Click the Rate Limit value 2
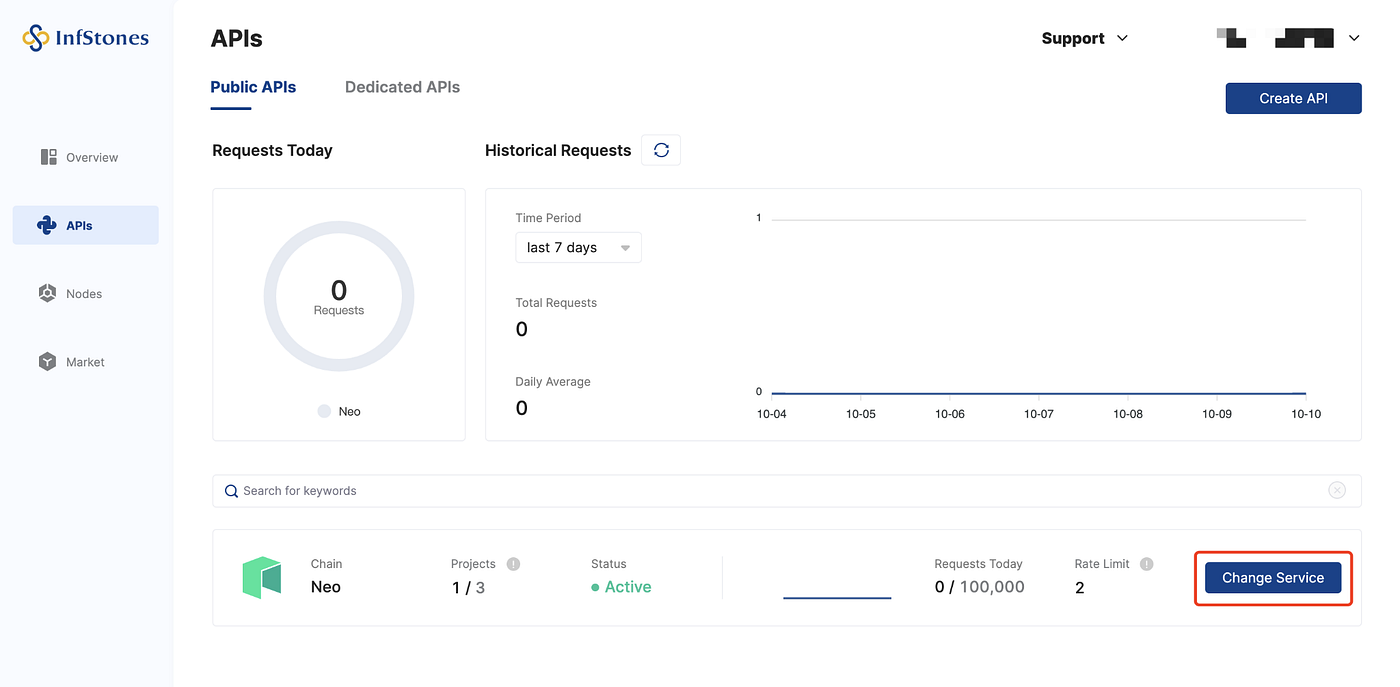Screen dimensions: 1400x687 pyautogui.click(x=1080, y=588)
